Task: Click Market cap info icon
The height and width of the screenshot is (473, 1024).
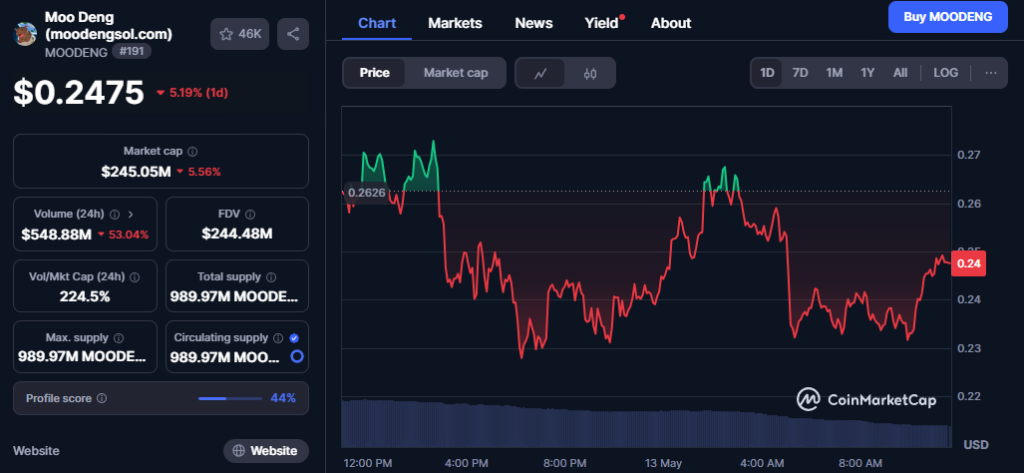Action: [192, 152]
